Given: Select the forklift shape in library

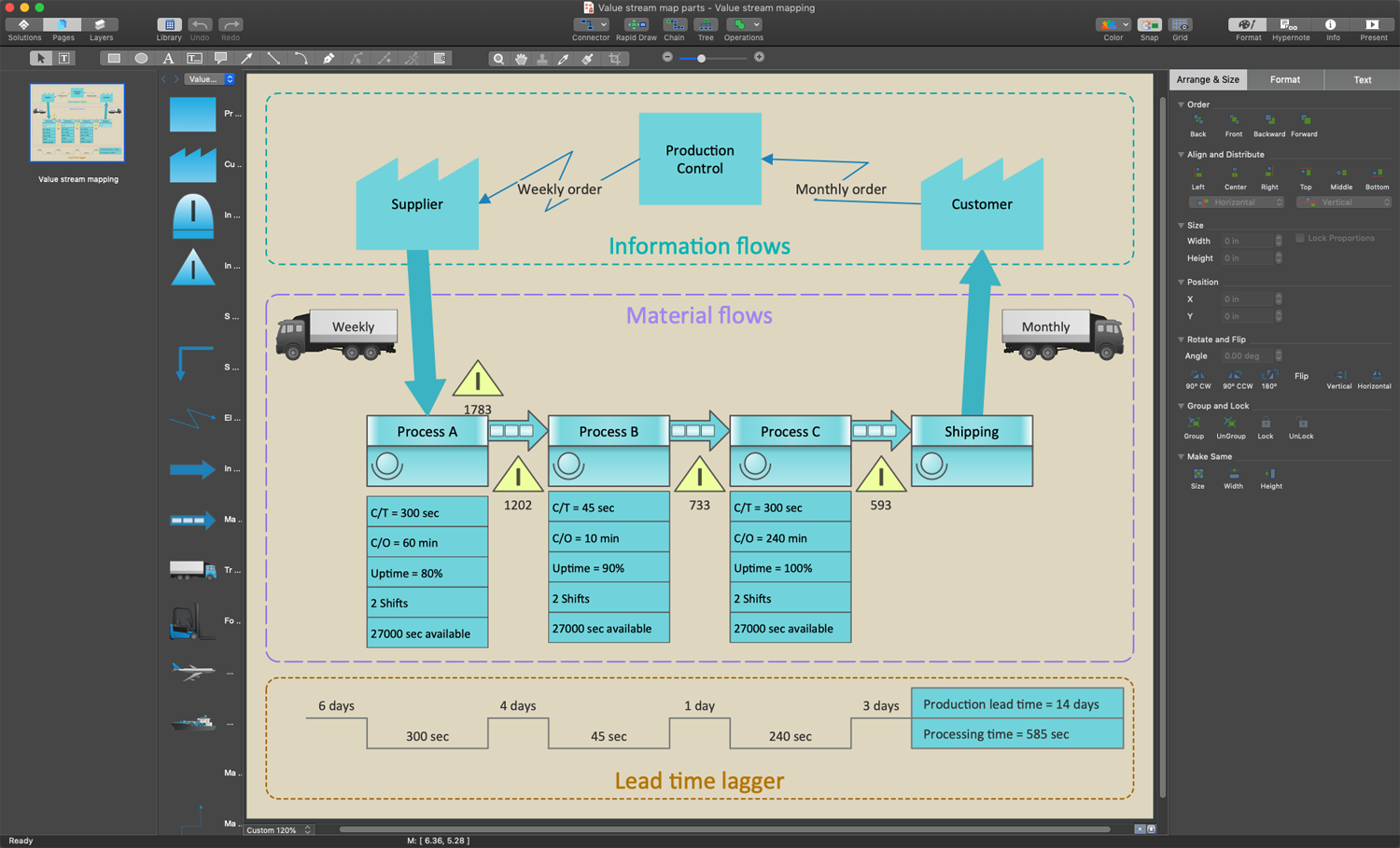Looking at the screenshot, I should point(192,620).
